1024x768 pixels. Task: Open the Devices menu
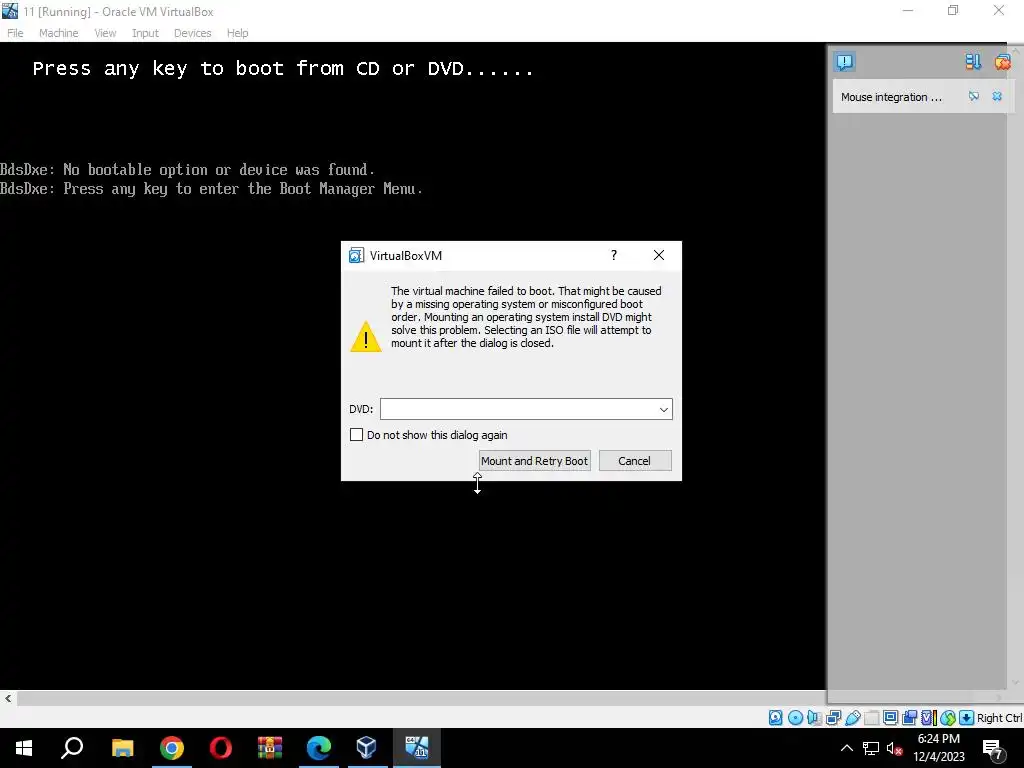point(192,33)
